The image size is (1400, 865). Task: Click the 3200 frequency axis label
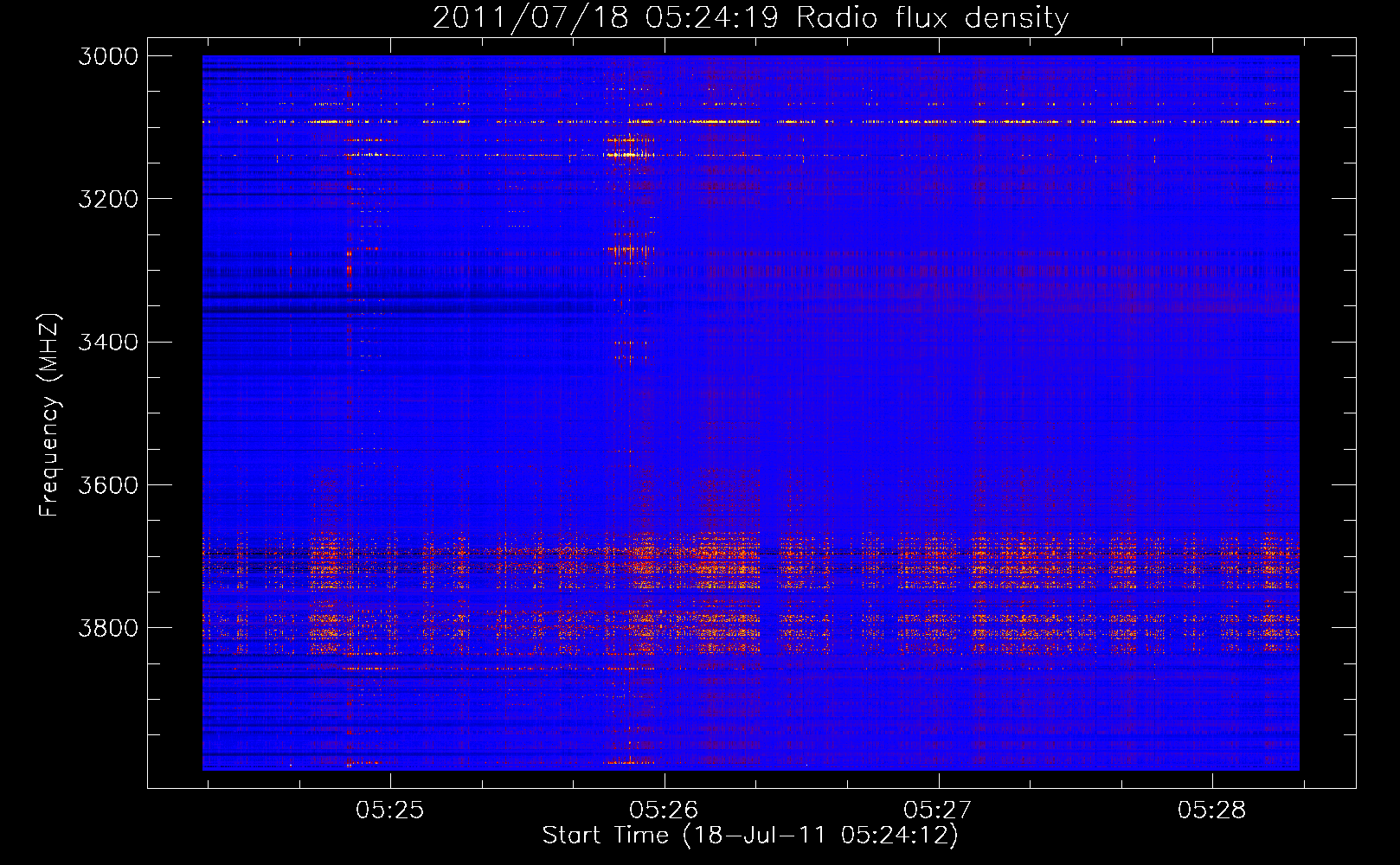[x=108, y=199]
